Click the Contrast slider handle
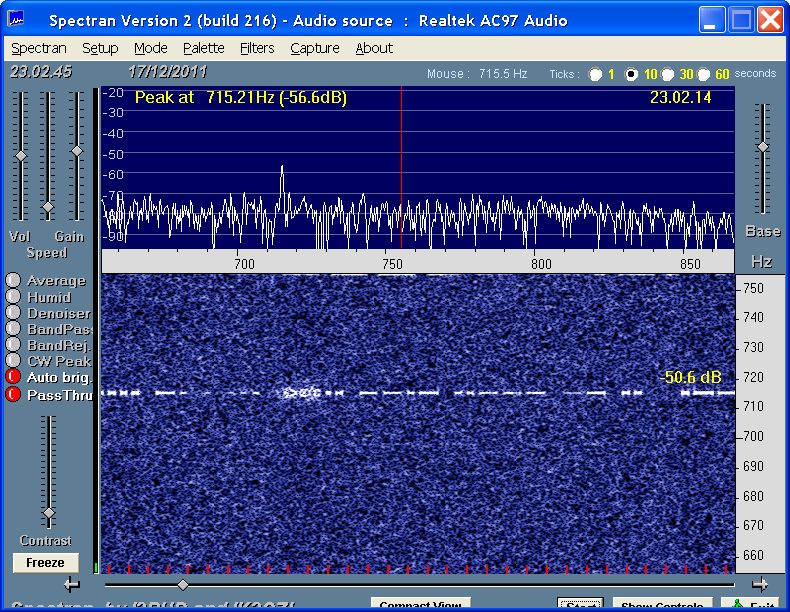 pos(49,513)
